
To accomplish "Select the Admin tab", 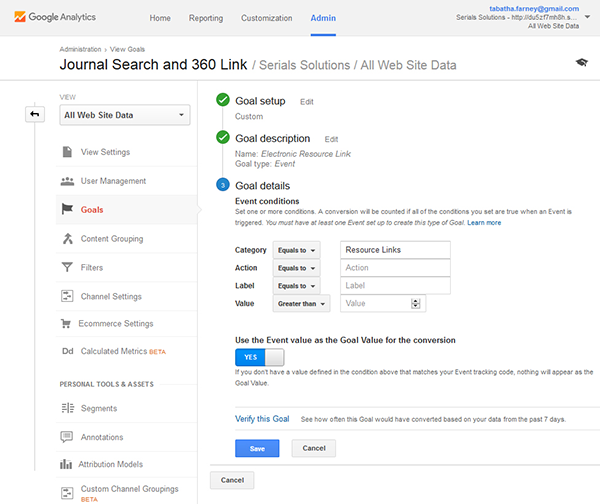I will click(323, 18).
